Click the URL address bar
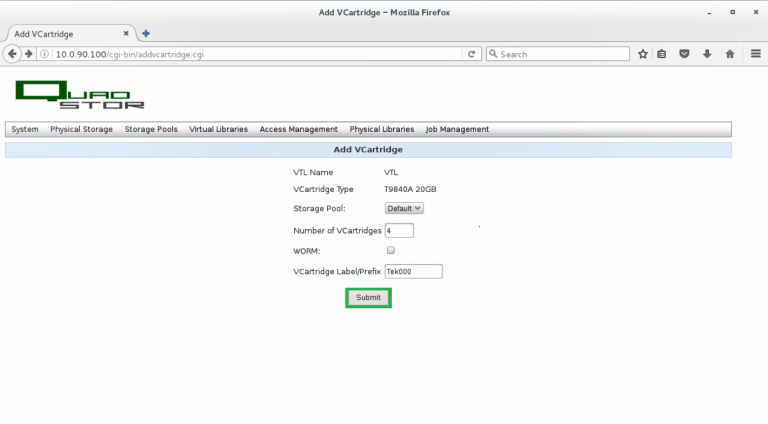Screen dimensions: 768x424 [x=257, y=54]
